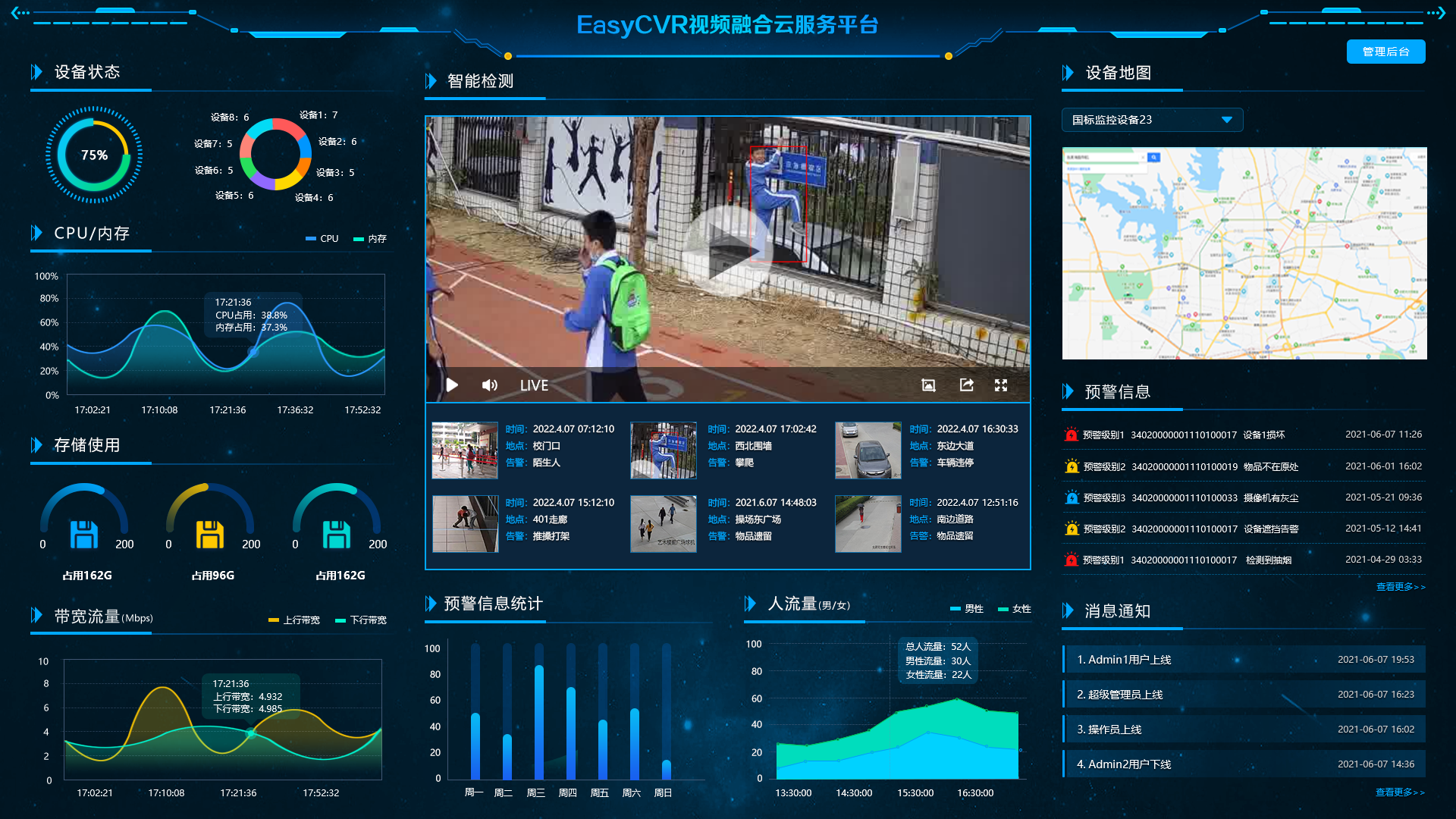1456x819 pixels.
Task: Toggle 上行带宽 legend item
Action: coord(294,620)
